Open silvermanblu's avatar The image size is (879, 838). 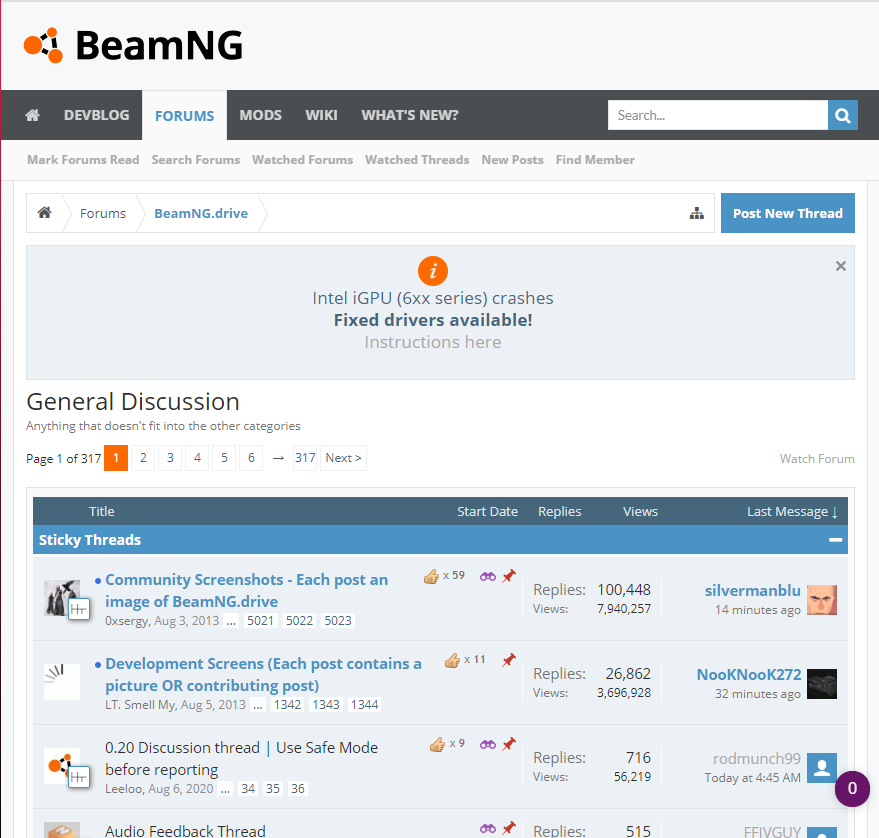(822, 600)
